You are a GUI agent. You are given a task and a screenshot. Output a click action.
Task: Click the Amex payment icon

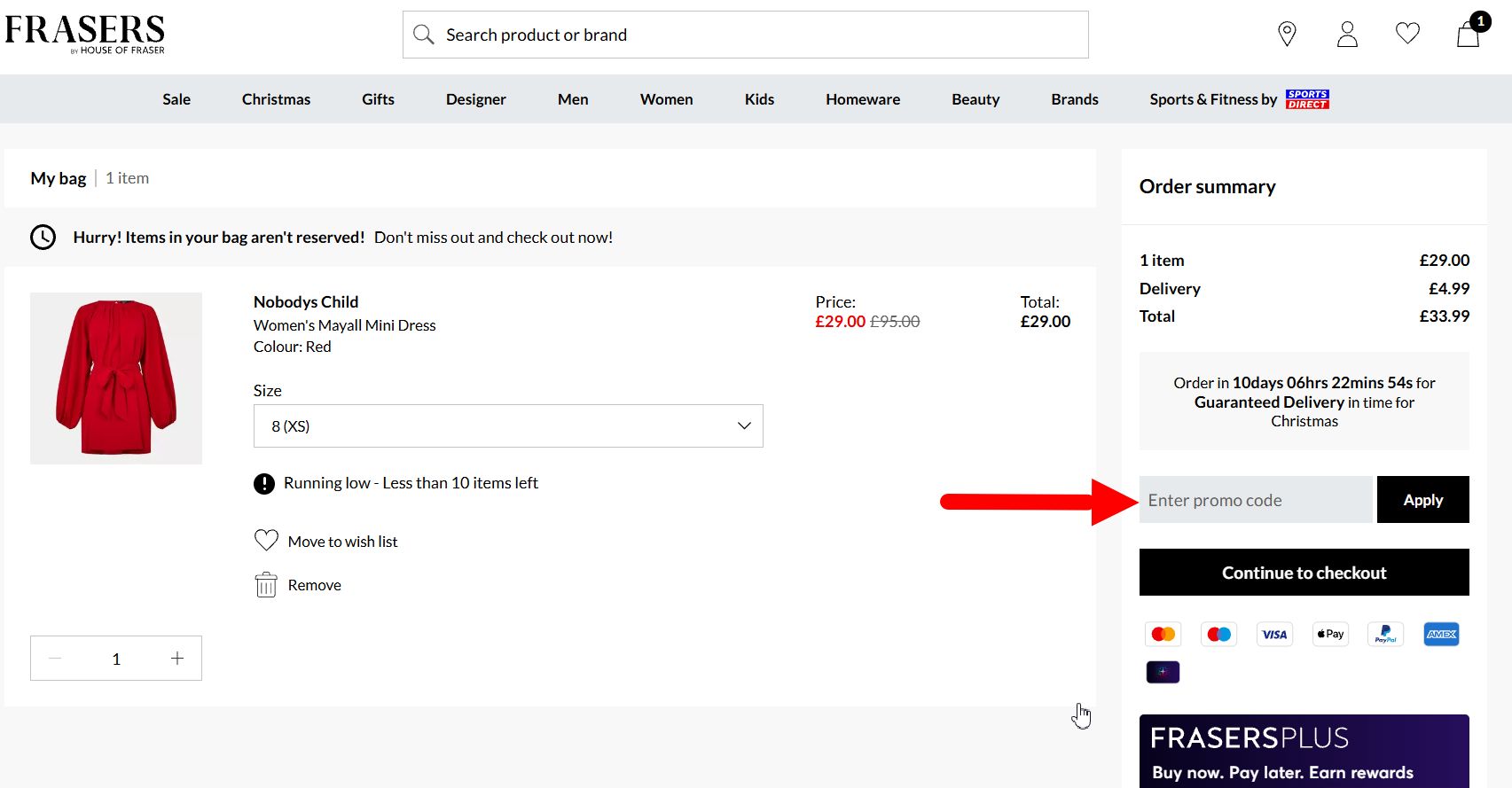[1442, 634]
